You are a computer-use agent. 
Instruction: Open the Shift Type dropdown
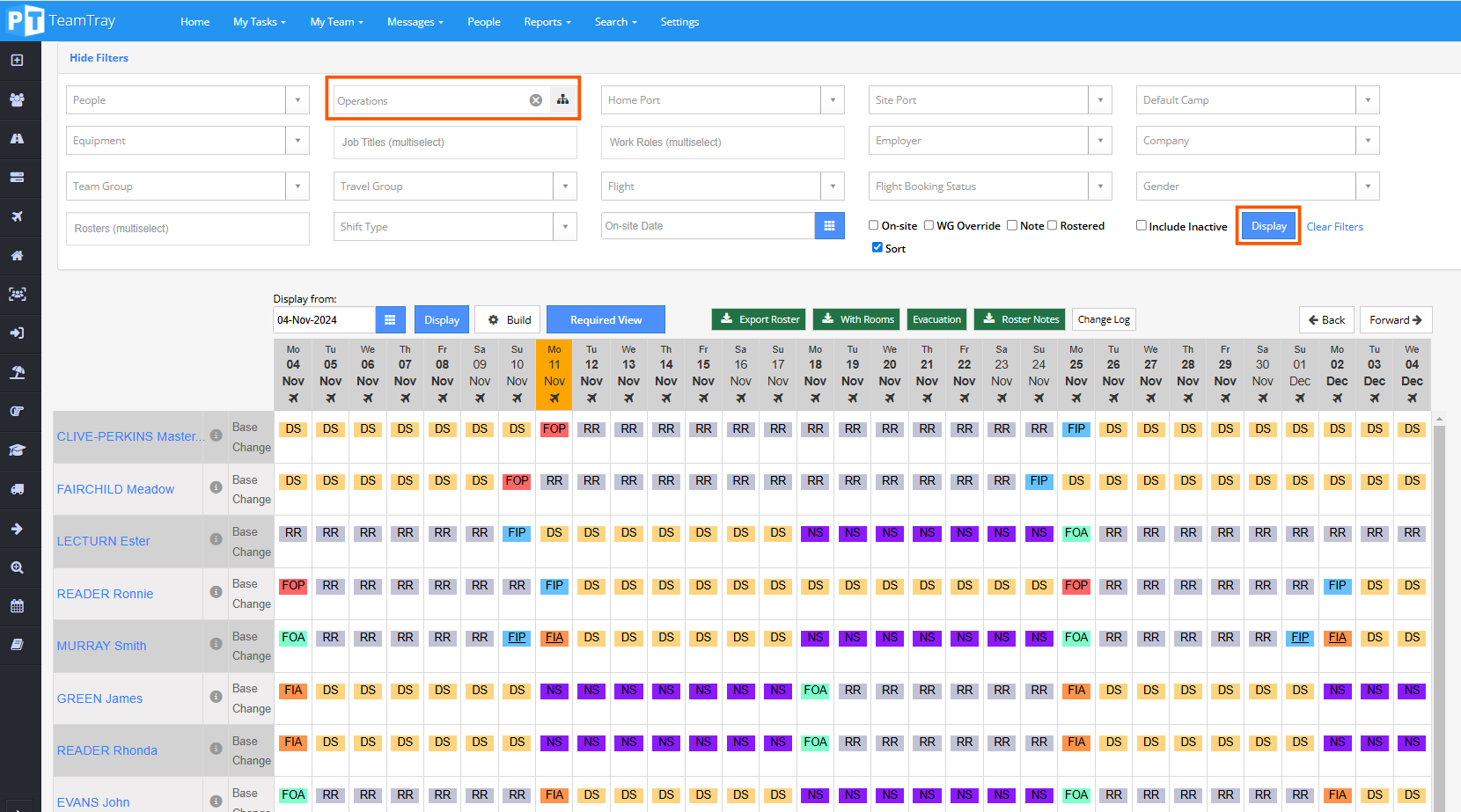565,227
